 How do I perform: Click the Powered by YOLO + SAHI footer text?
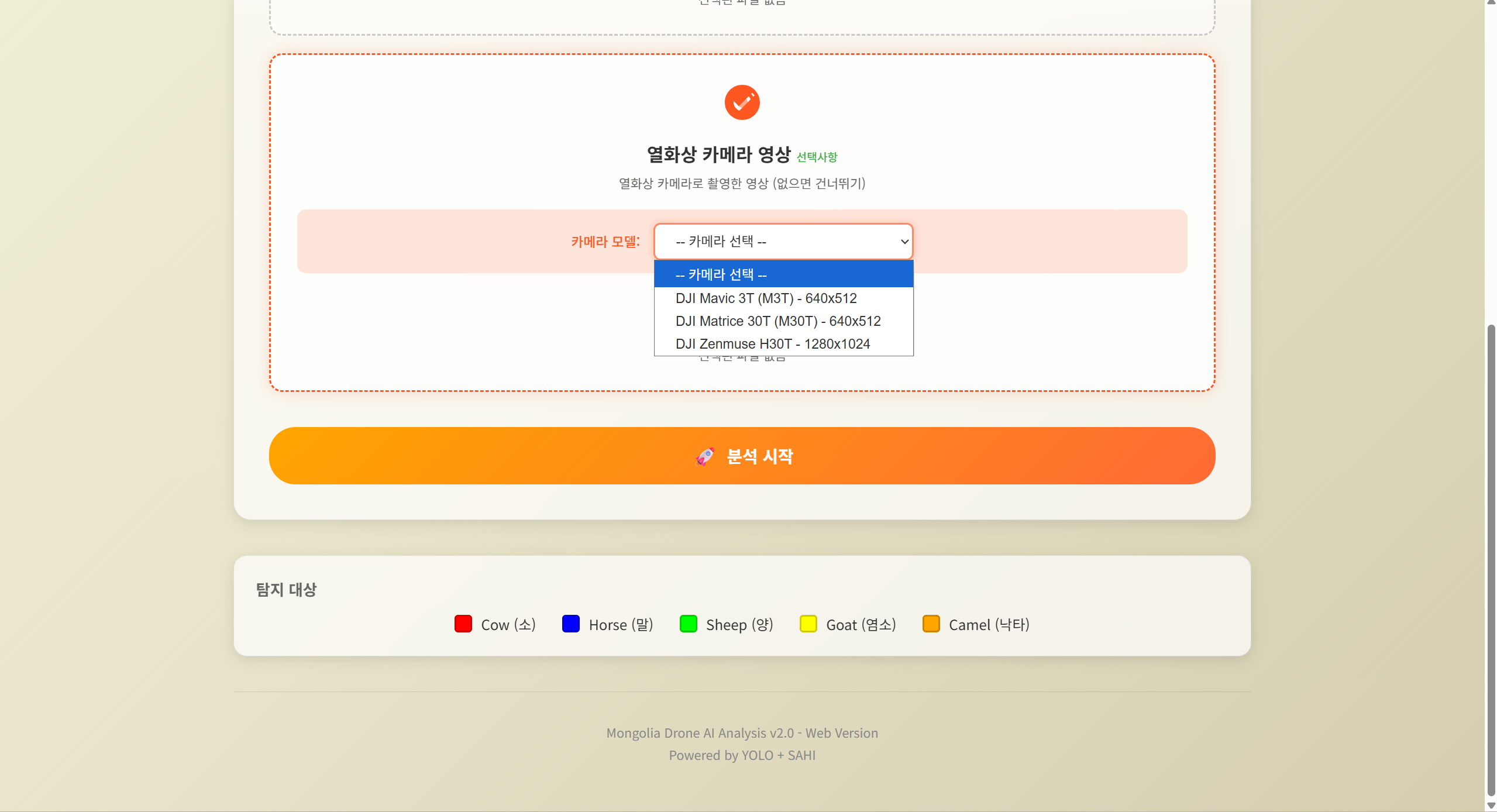pyautogui.click(x=742, y=755)
